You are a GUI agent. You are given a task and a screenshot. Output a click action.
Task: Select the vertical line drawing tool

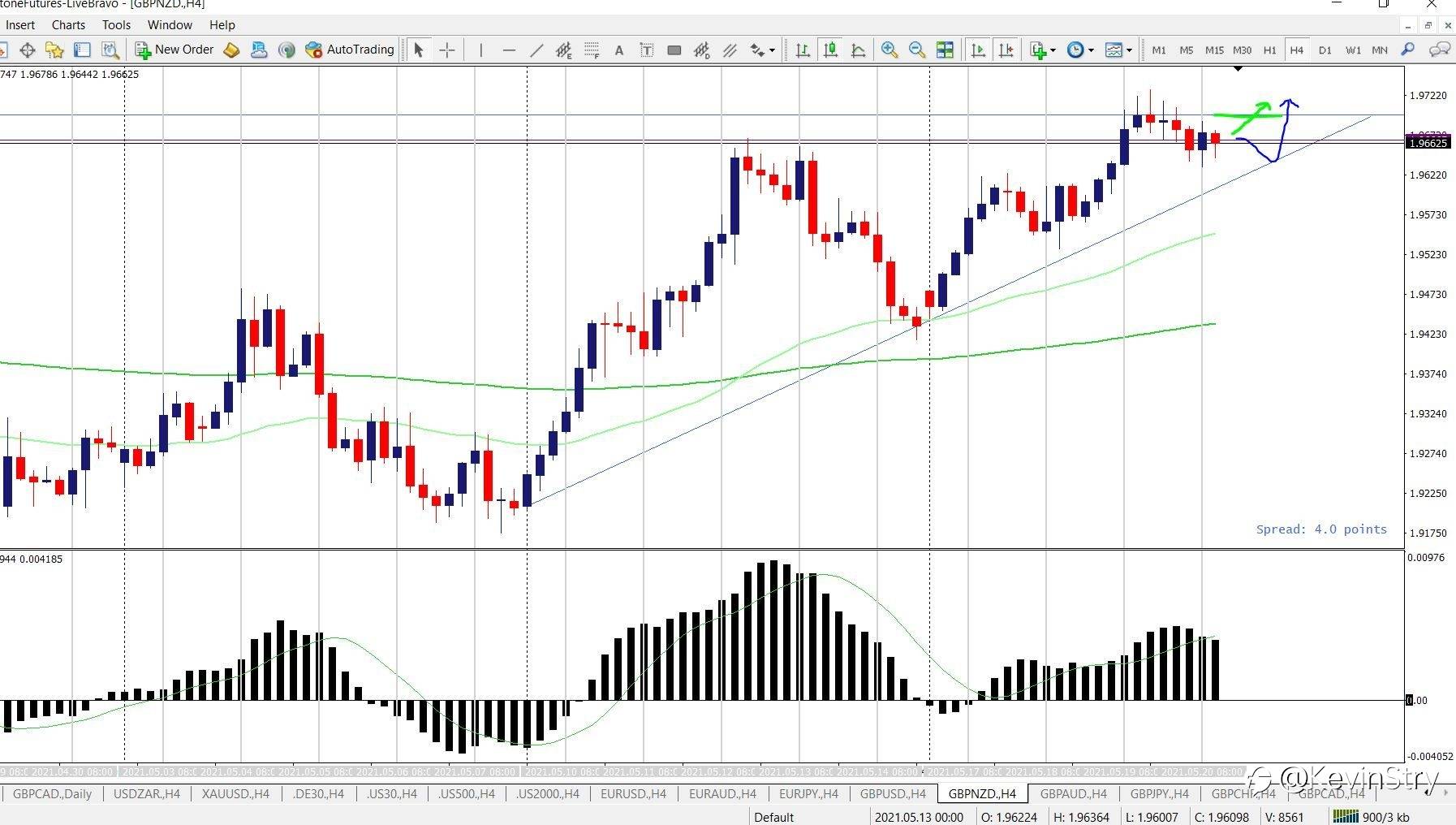[x=481, y=50]
